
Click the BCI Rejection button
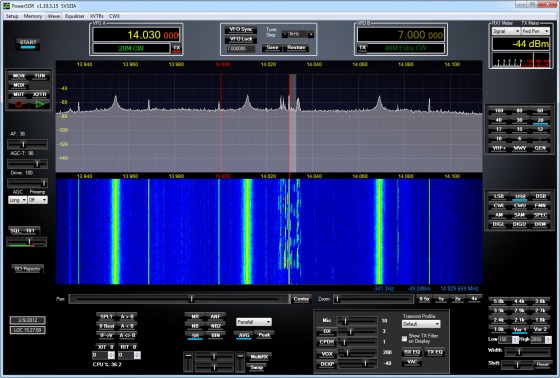coord(28,269)
